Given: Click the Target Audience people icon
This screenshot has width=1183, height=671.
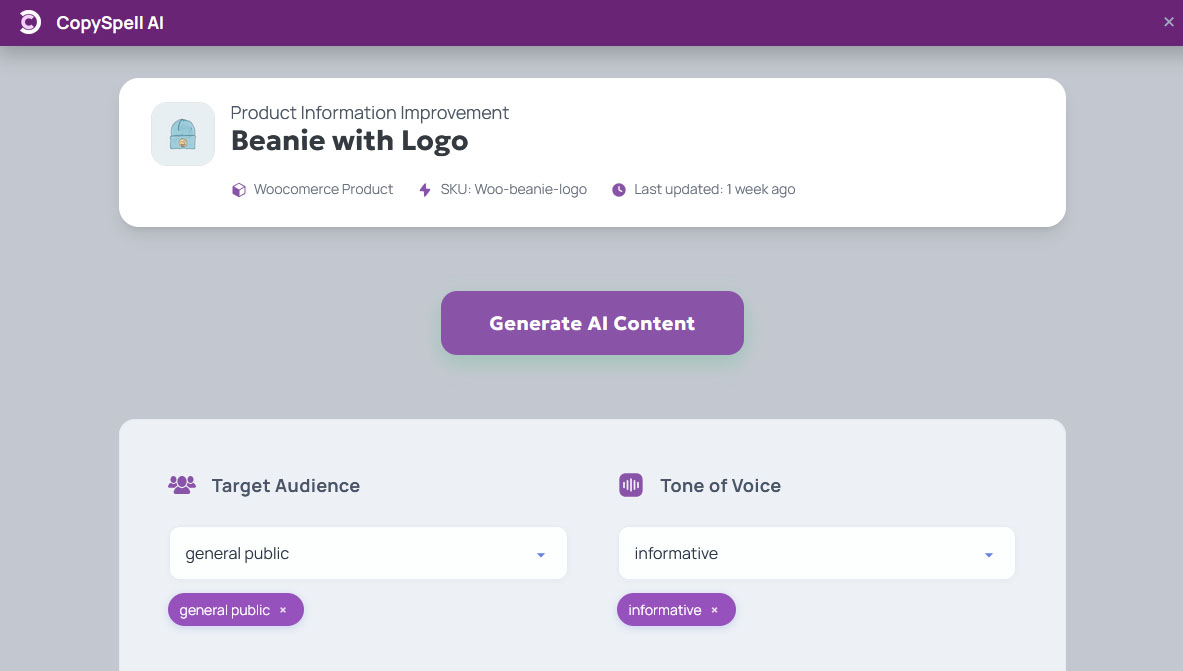Looking at the screenshot, I should click(x=182, y=485).
